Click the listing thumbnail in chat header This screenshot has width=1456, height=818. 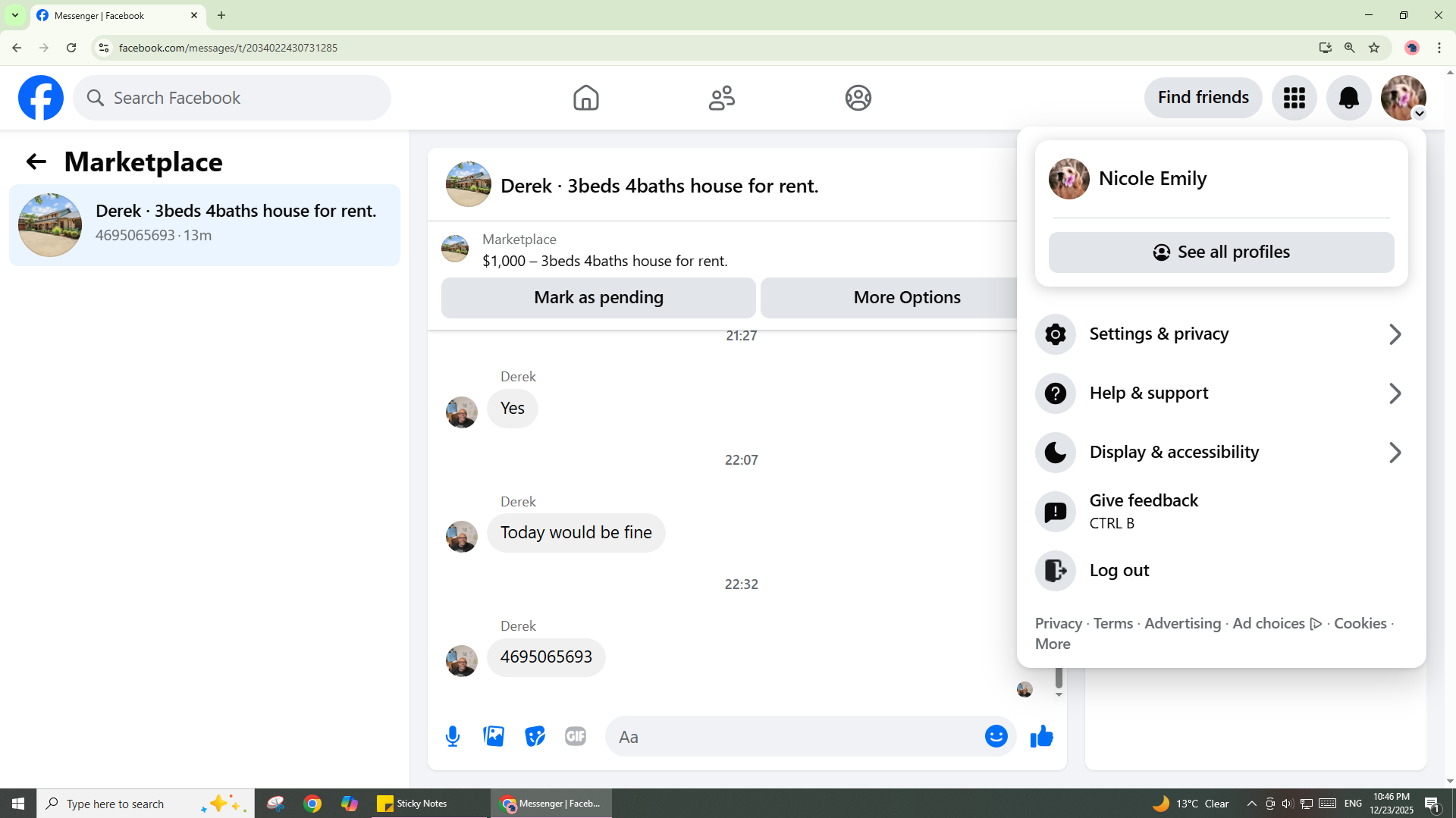click(x=468, y=184)
